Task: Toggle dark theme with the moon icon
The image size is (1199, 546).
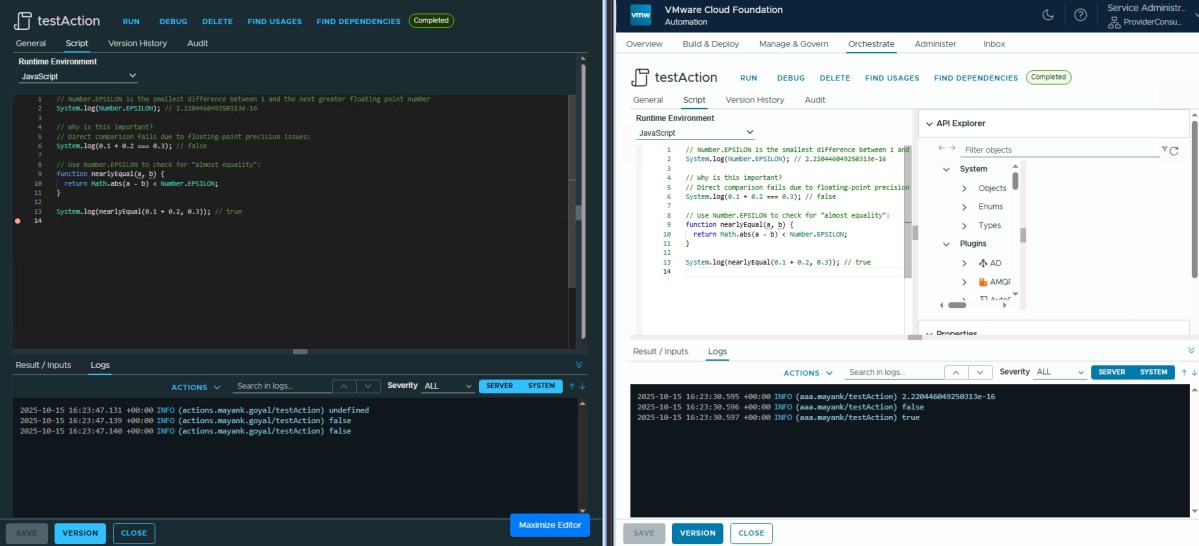Action: point(1048,15)
